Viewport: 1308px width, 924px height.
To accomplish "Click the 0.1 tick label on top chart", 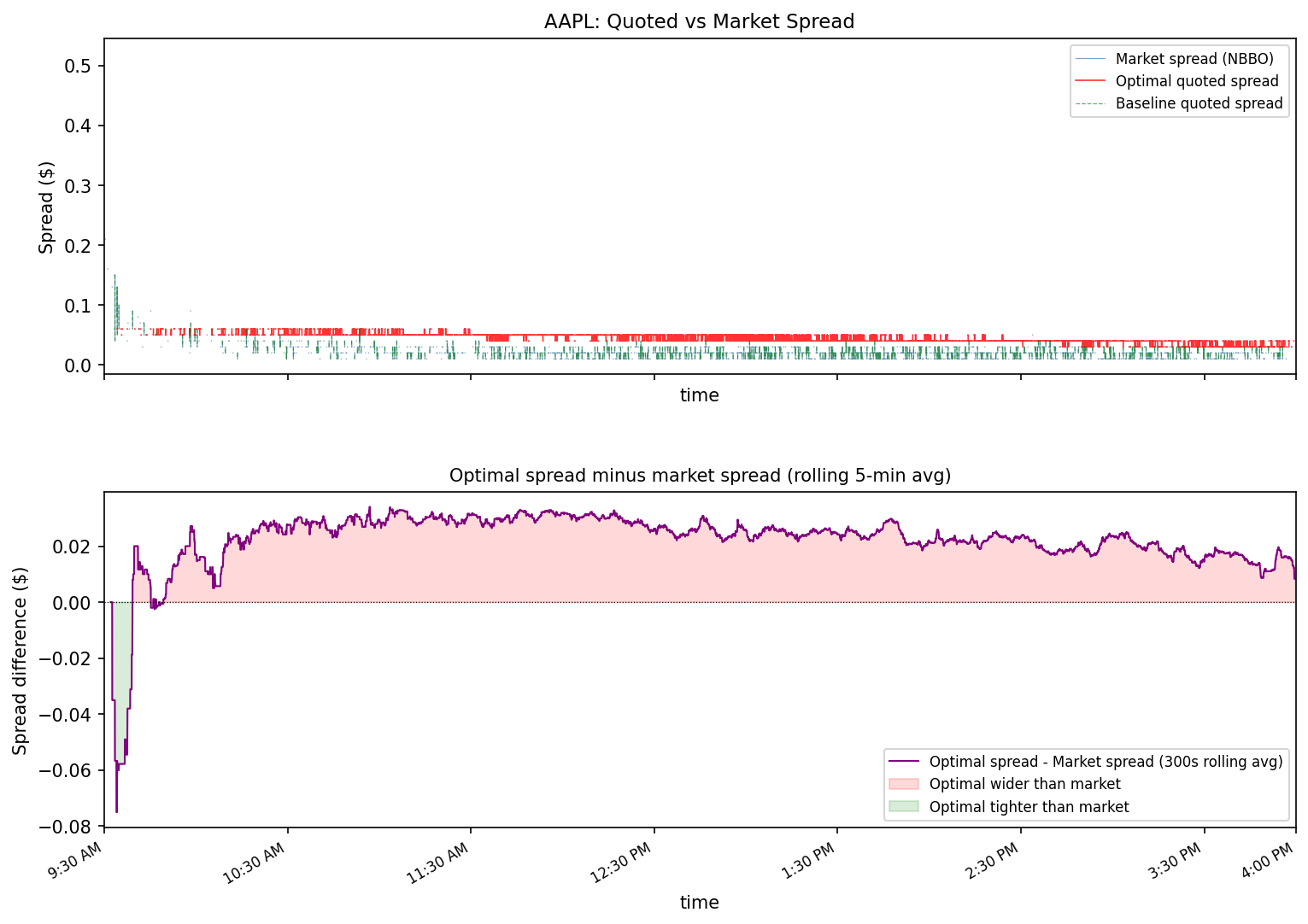I will point(78,306).
